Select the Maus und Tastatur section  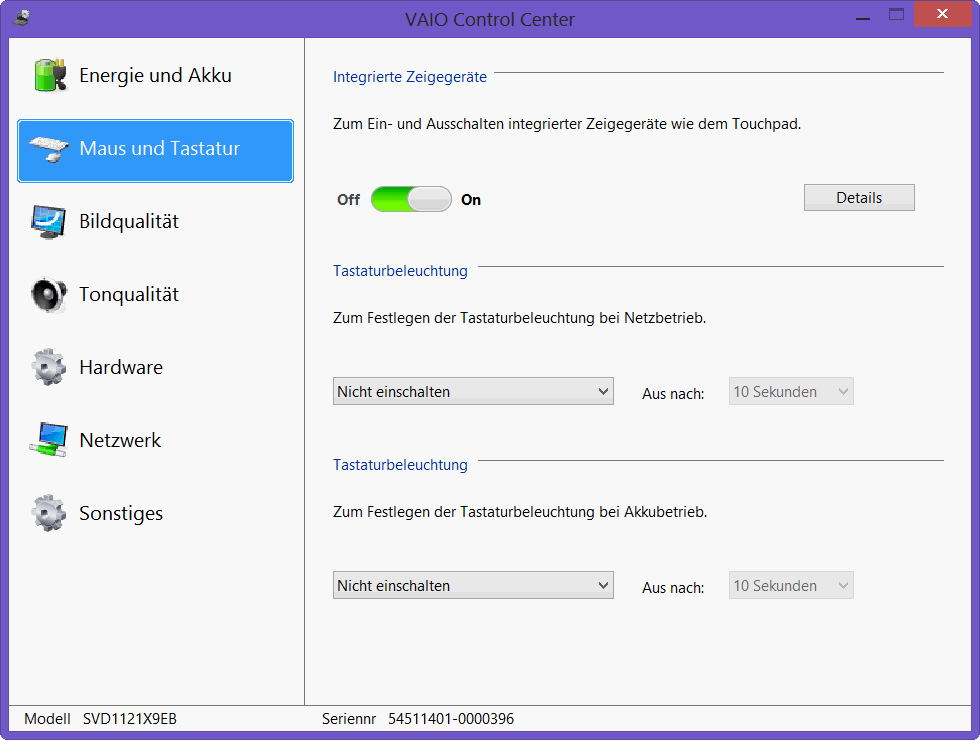tap(155, 151)
